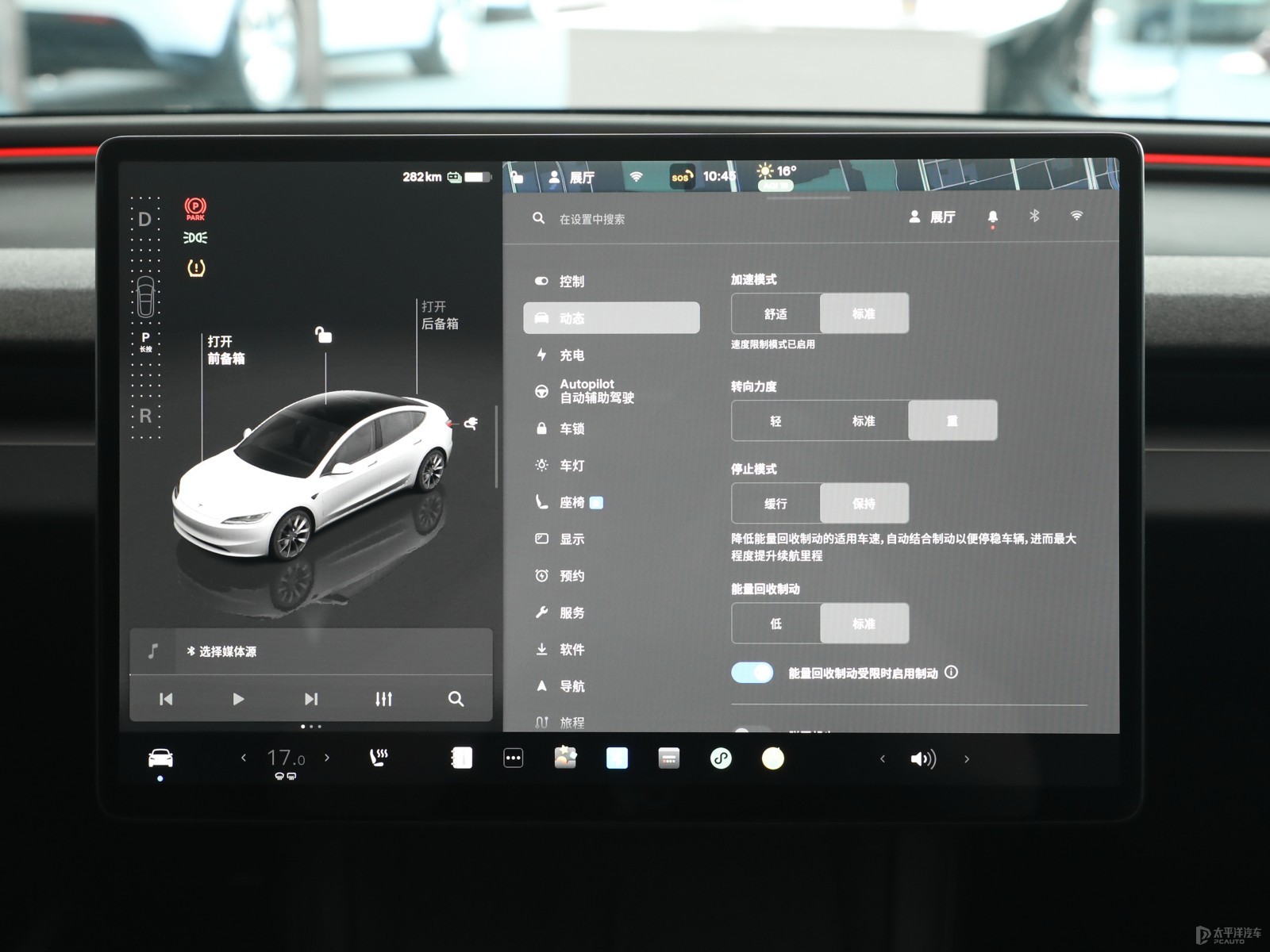The width and height of the screenshot is (1270, 952).
Task: Tap the P park button on gear strip
Action: coord(145,342)
